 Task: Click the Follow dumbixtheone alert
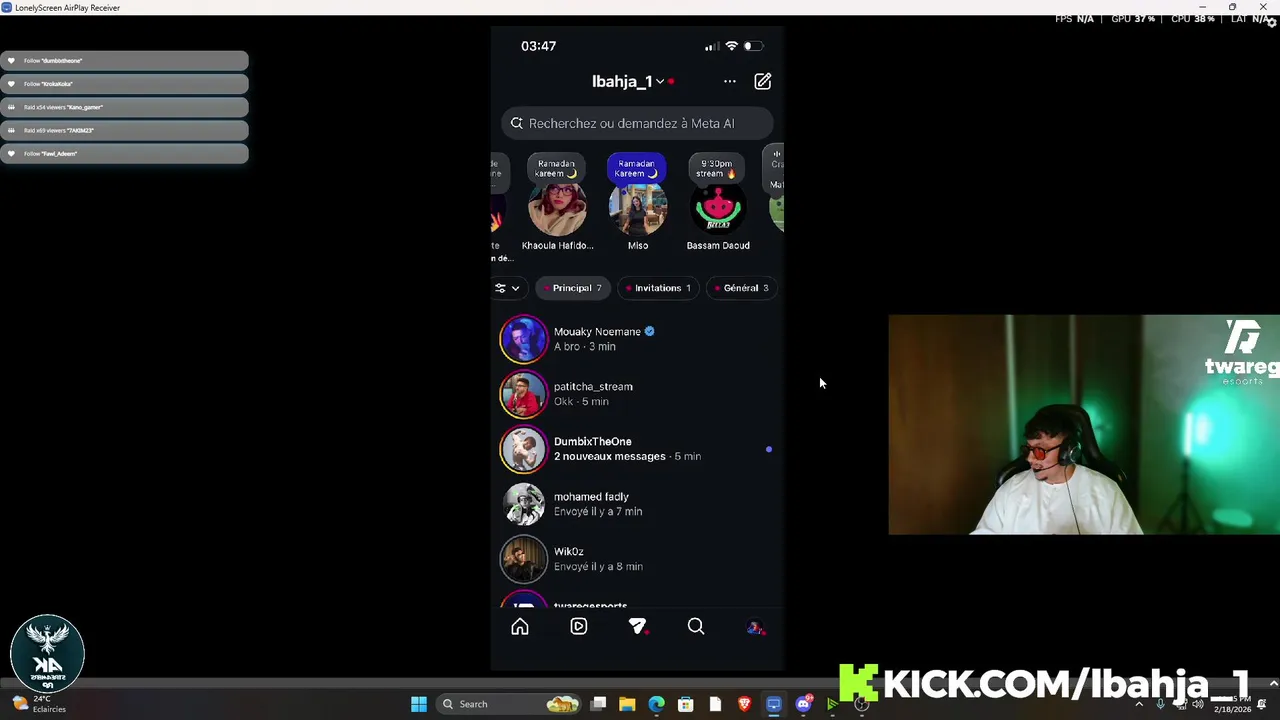[124, 61]
